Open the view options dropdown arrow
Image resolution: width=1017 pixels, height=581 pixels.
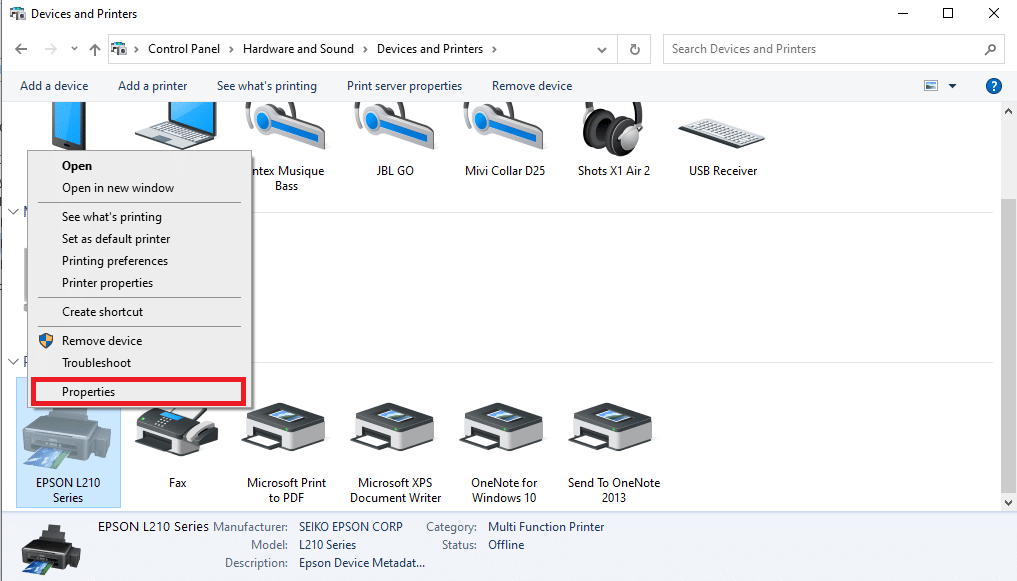952,86
